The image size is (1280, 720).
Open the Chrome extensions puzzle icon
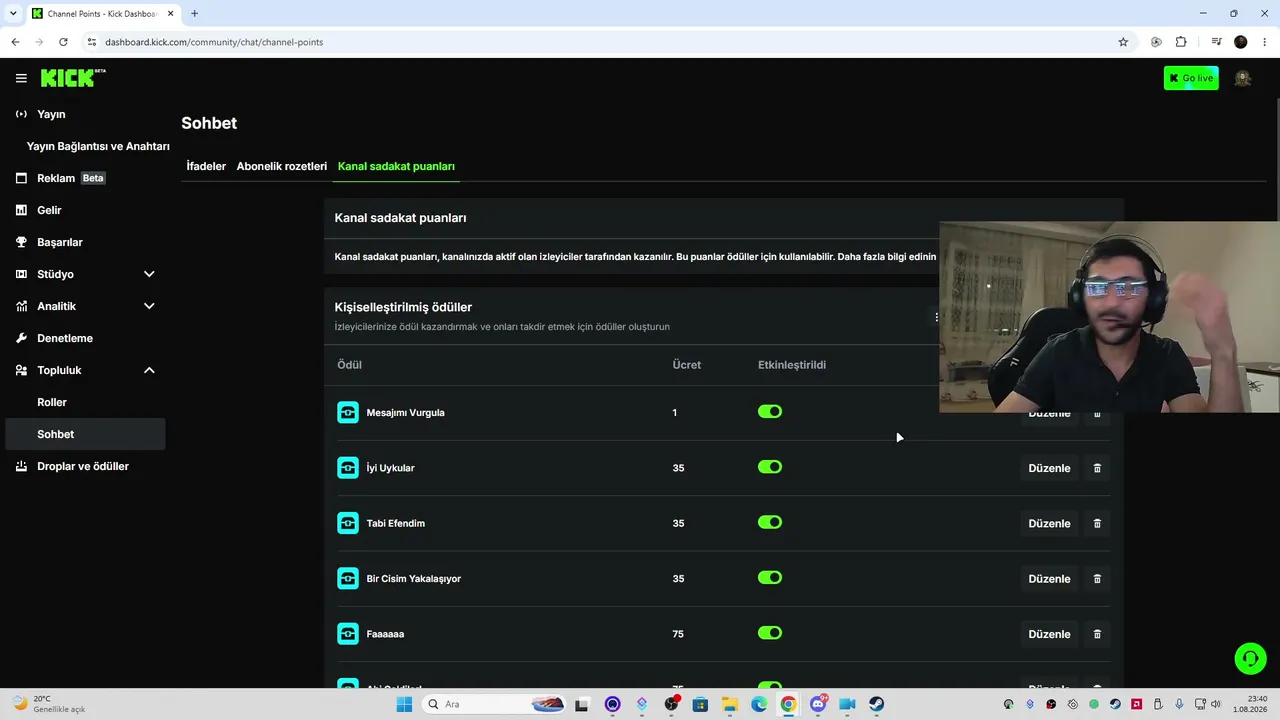point(1181,42)
